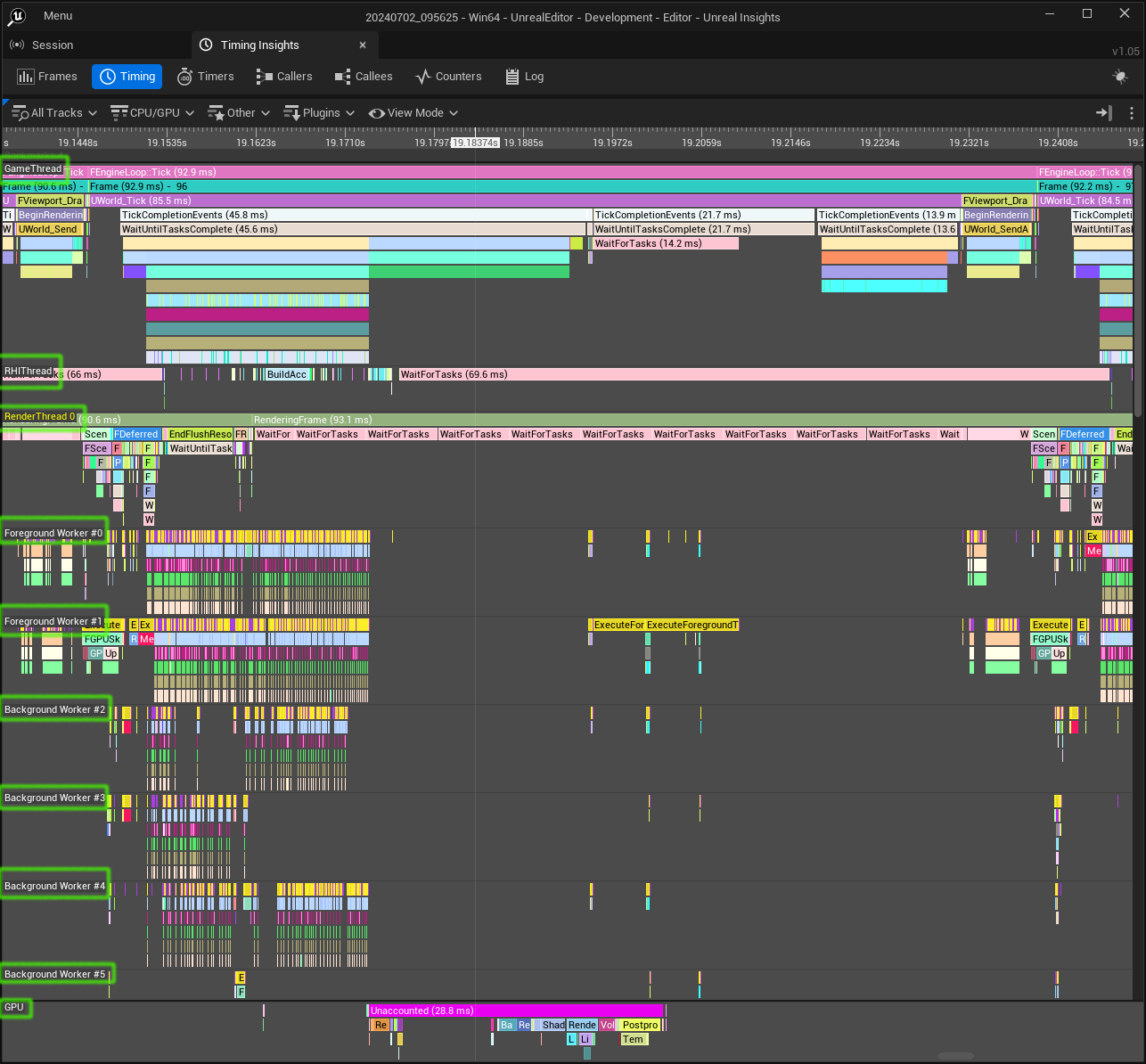This screenshot has width=1146, height=1064.
Task: Select the Frame (92.9 ms) event bar
Action: 562,186
